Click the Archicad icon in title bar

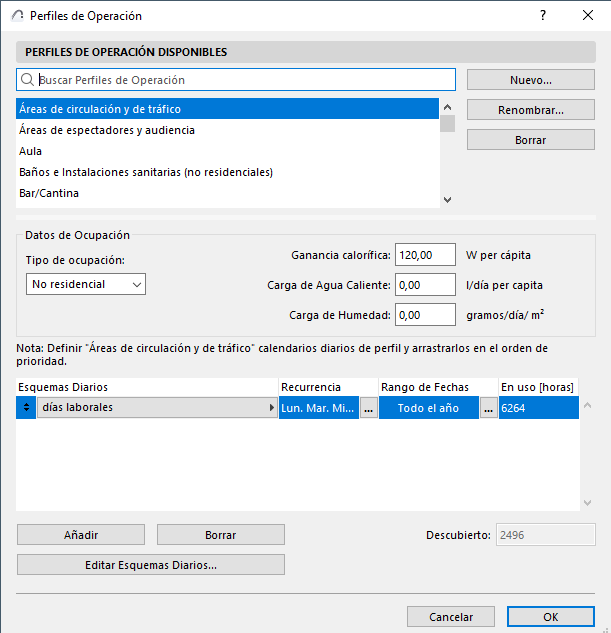(x=17, y=16)
